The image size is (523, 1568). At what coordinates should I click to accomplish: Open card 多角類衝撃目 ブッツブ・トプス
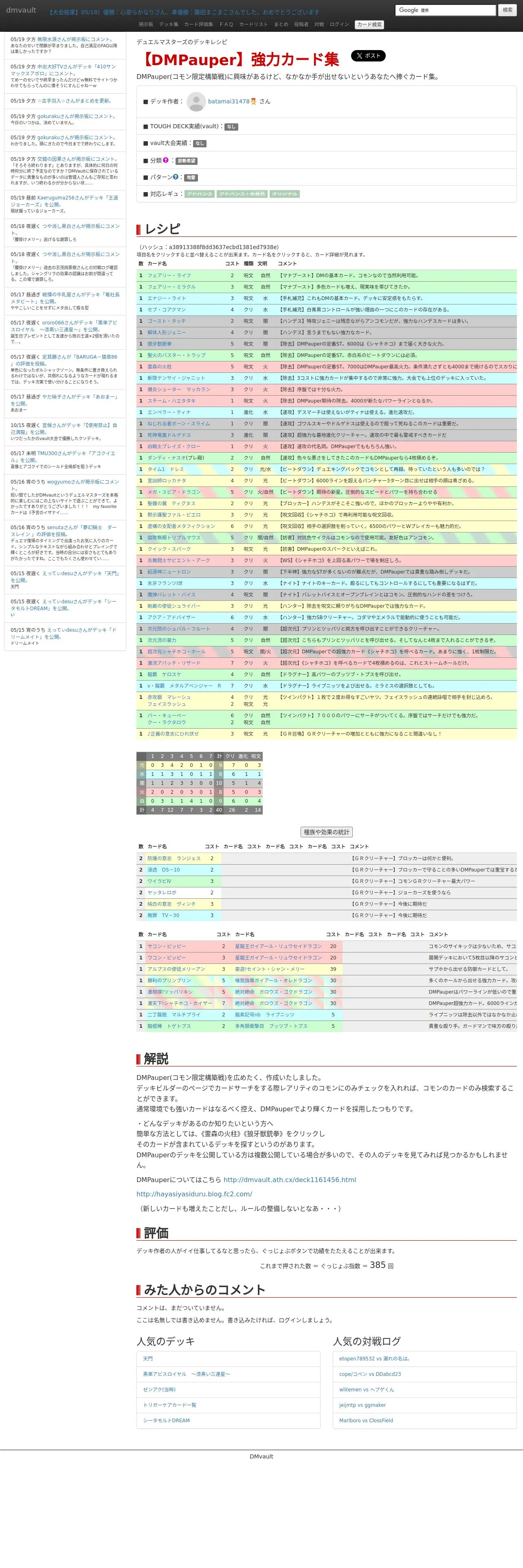(272, 1026)
